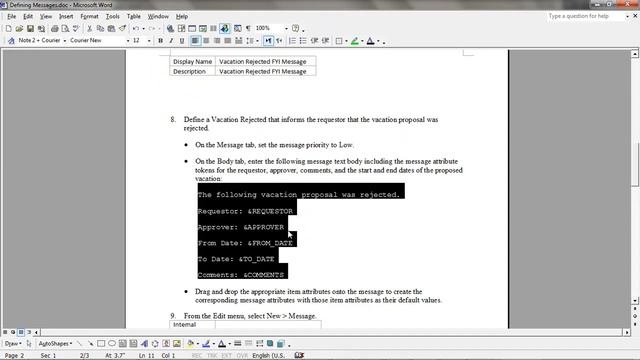Click the Open folder icon
Viewport: 640px width, 360px height.
[x=19, y=29]
